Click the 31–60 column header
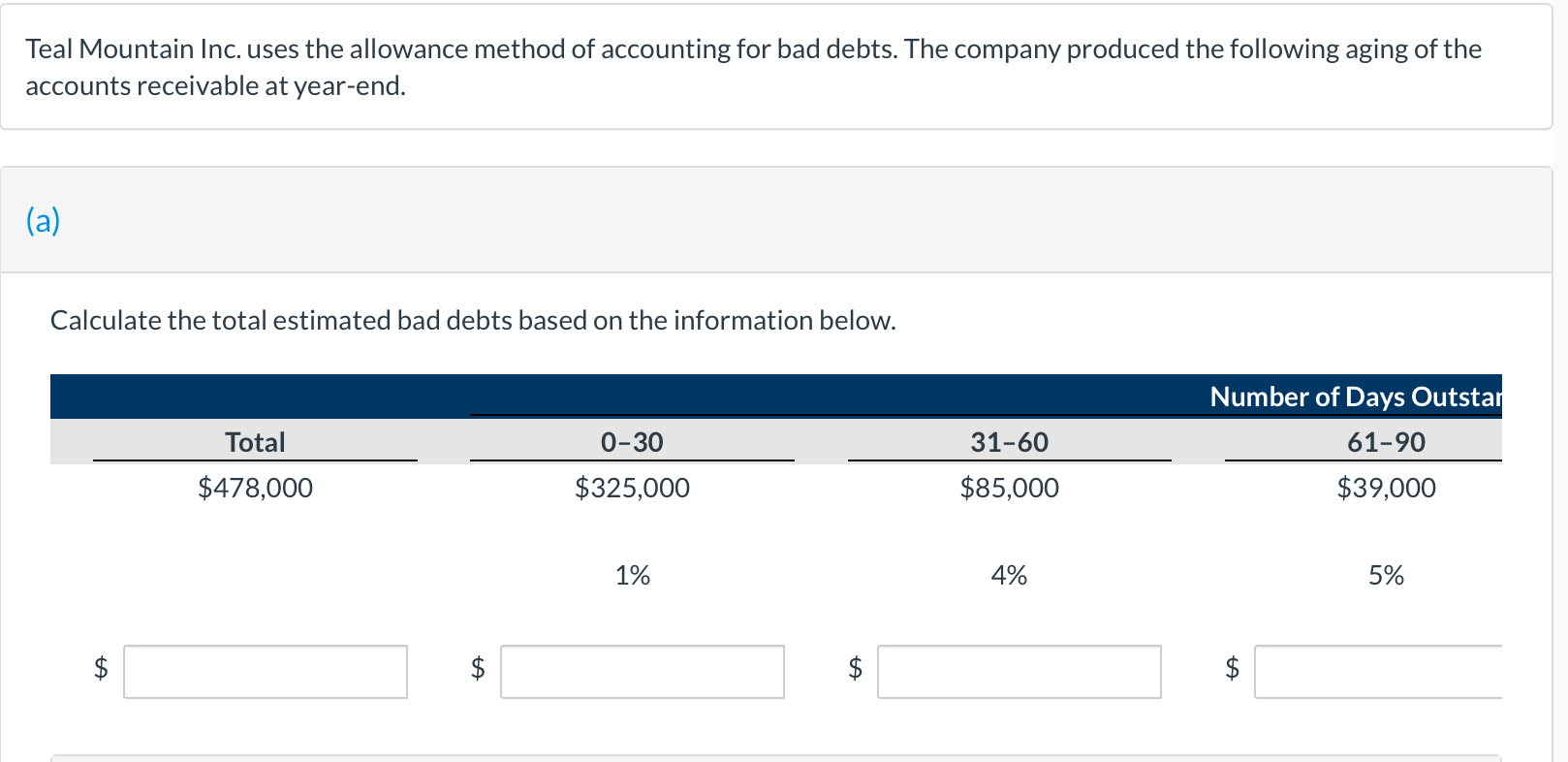 tap(1009, 442)
